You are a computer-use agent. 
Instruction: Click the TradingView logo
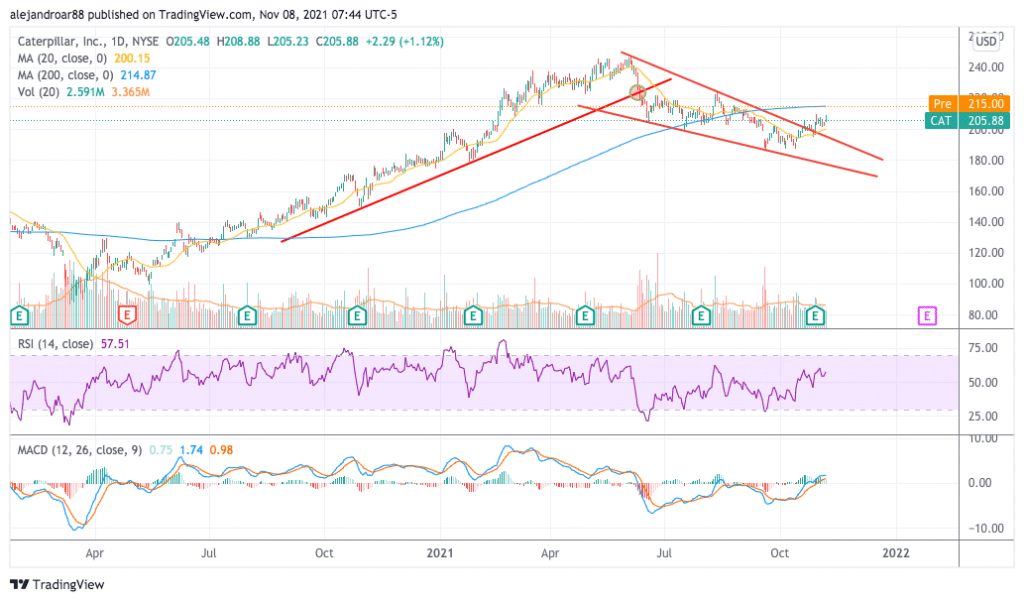coord(57,584)
